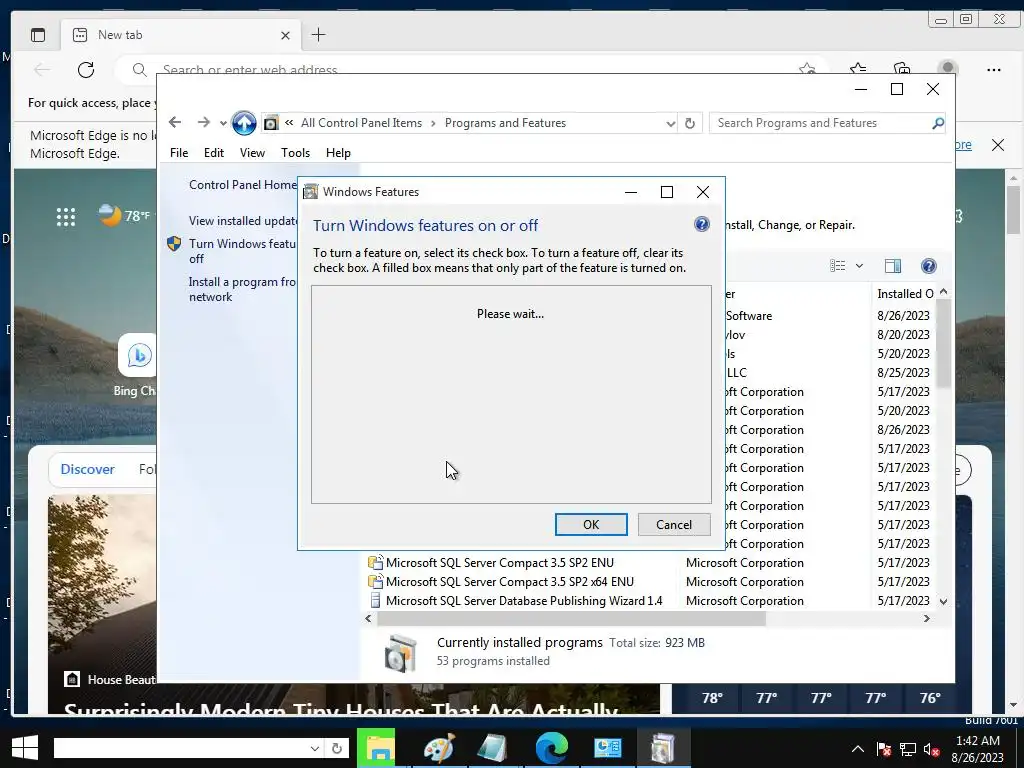Click scroll-down arrow of programs list
Viewport: 1024px width, 768px height.
pyautogui.click(x=943, y=601)
